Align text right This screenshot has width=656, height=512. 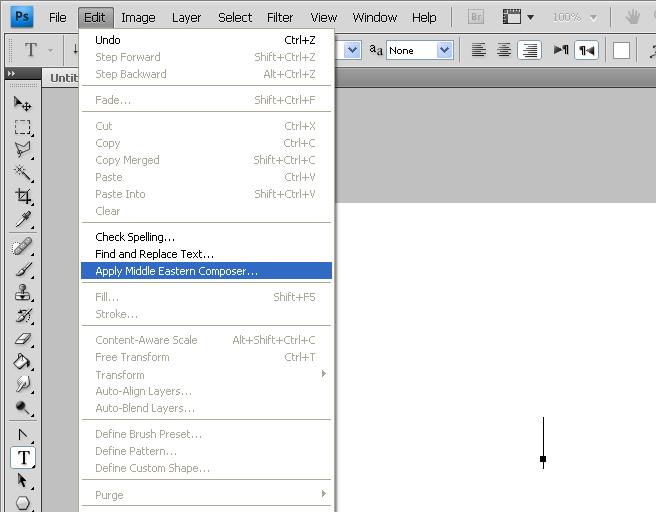pyautogui.click(x=530, y=50)
